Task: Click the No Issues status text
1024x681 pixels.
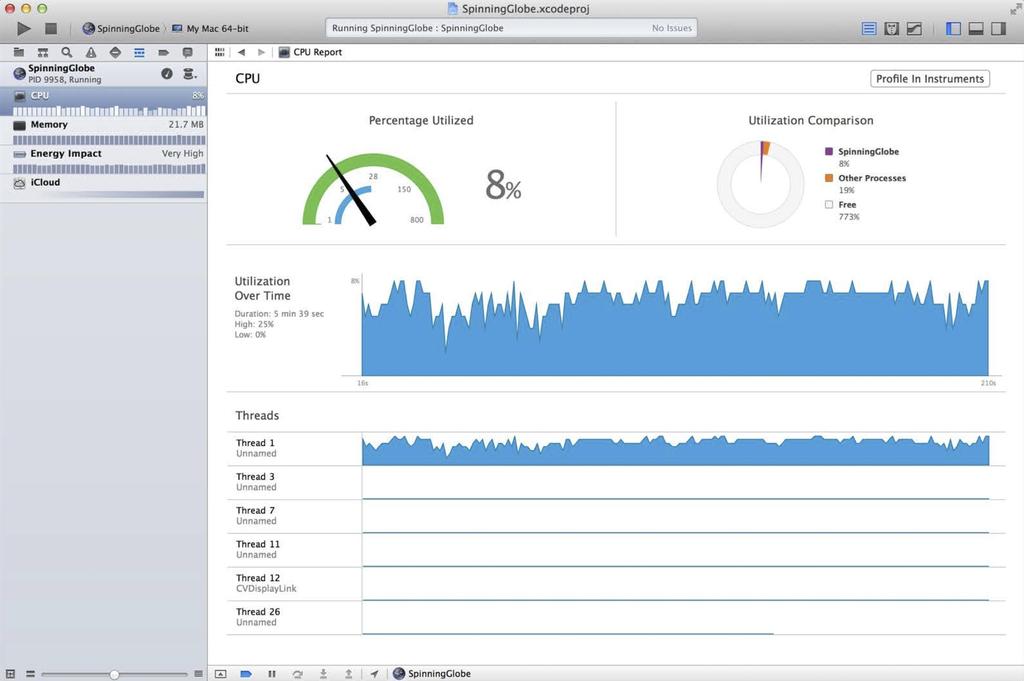Action: (x=671, y=28)
